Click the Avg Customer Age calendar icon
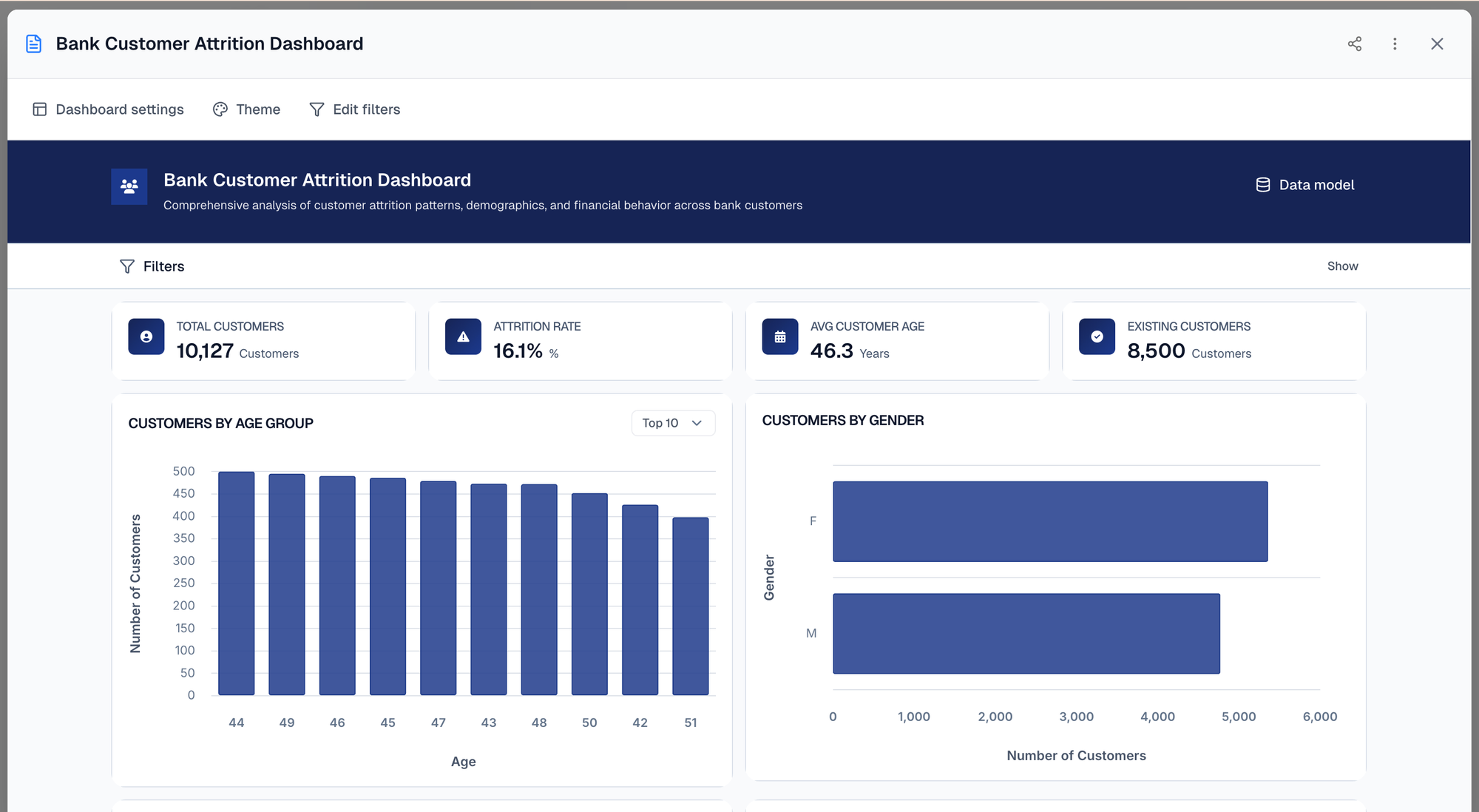The image size is (1479, 812). 780,337
